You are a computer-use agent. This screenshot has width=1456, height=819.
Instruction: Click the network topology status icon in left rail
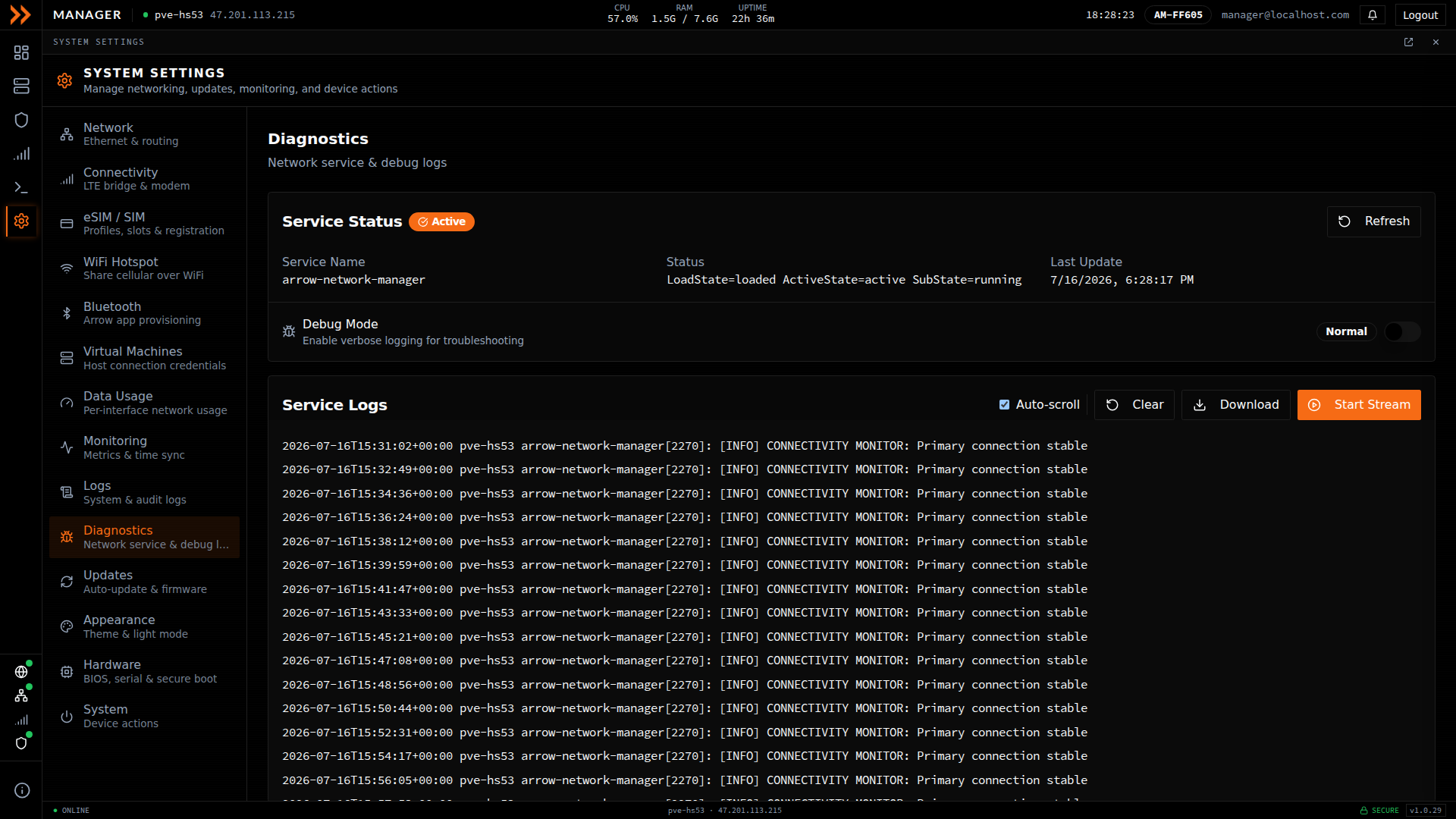pos(21,695)
